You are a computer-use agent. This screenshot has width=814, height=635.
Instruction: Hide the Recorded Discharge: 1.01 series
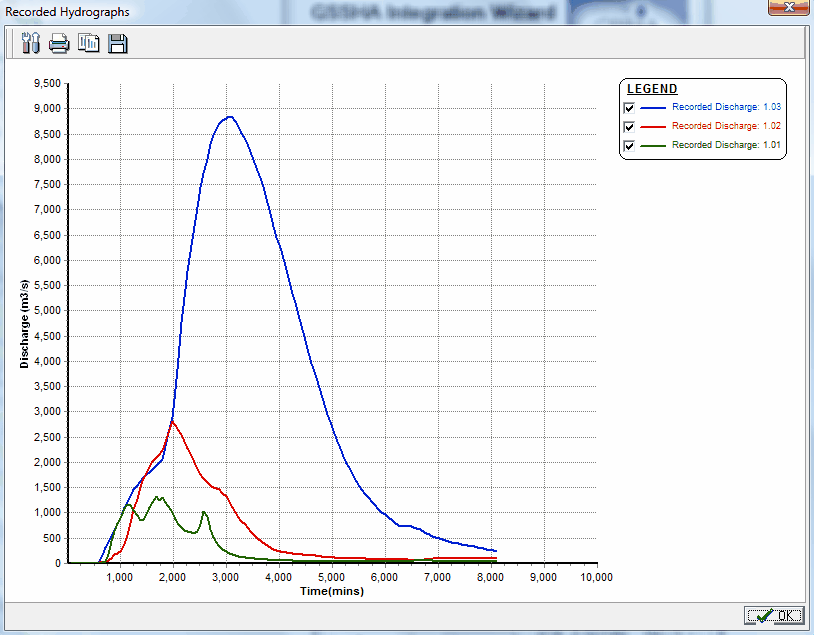tap(630, 146)
